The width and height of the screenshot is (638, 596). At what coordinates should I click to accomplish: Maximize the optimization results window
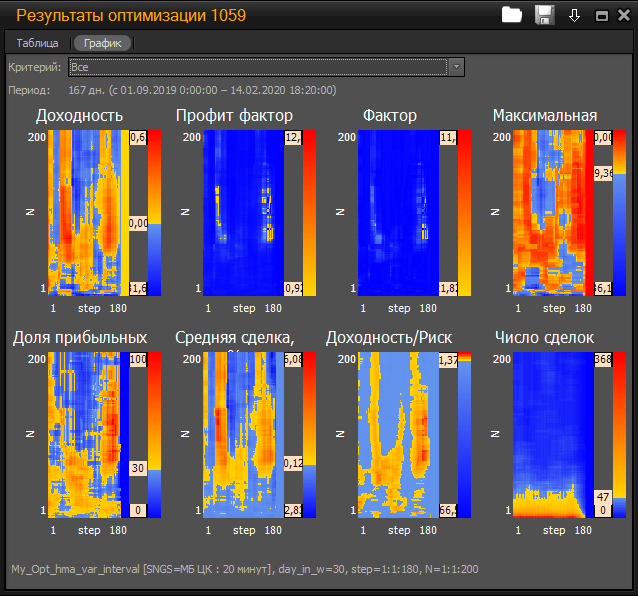pyautogui.click(x=602, y=16)
